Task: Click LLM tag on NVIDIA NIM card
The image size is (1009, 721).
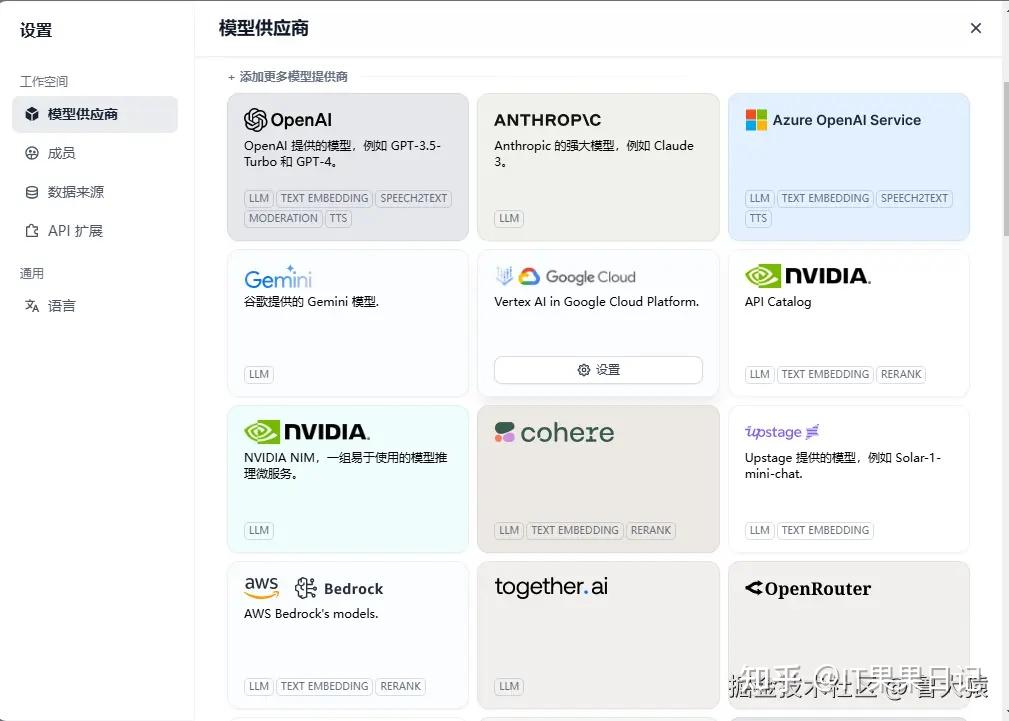Action: pos(259,530)
